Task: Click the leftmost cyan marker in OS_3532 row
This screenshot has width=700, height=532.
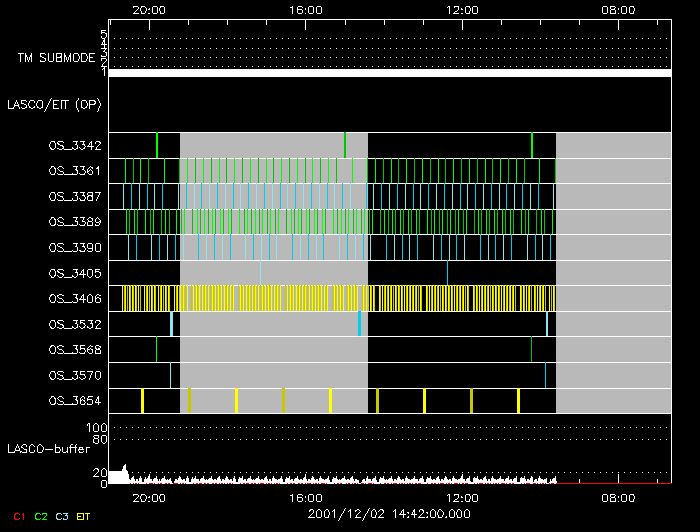Action: 171,323
